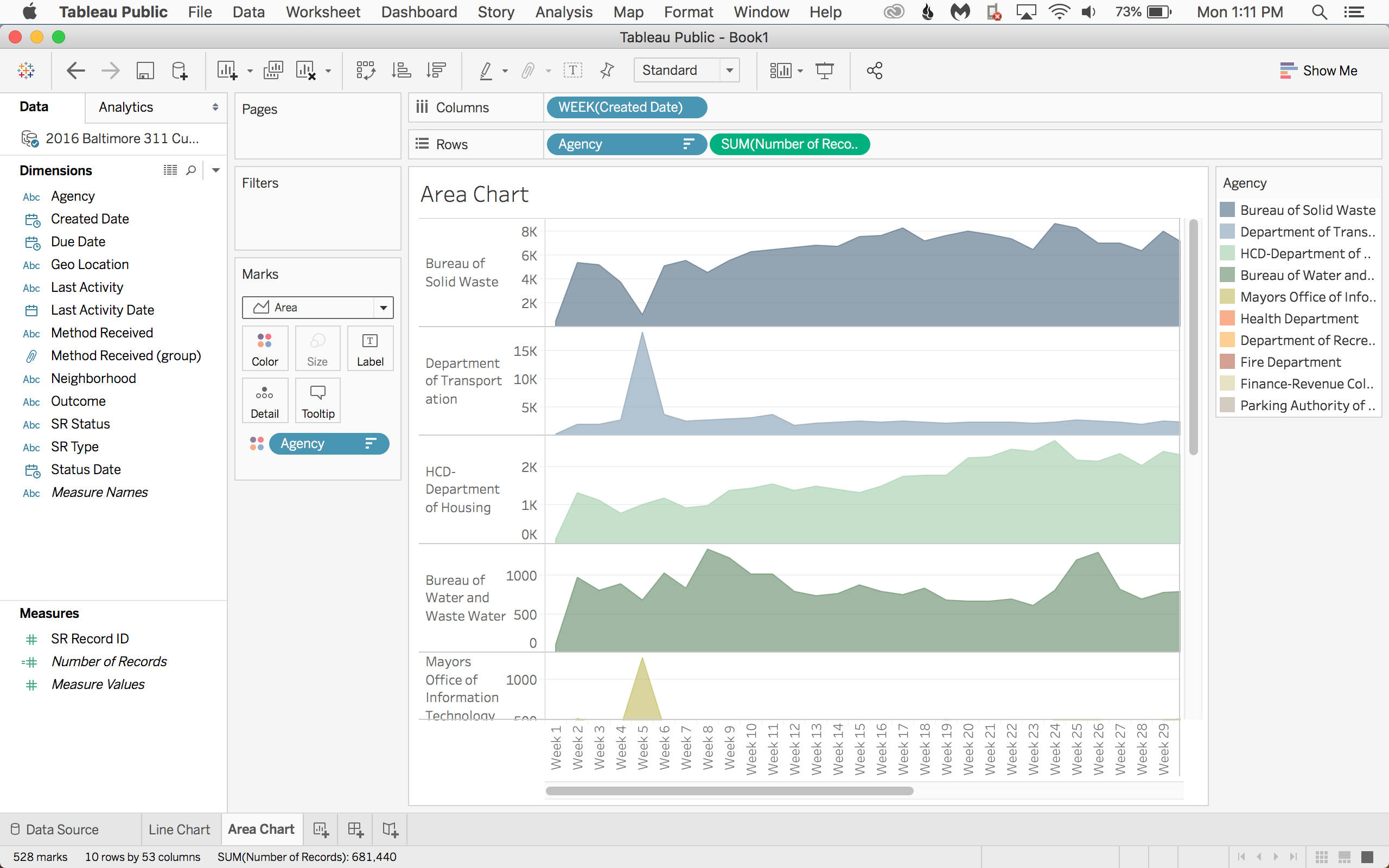Switch to the Line Chart sheet tab
1389x868 pixels.
180,829
